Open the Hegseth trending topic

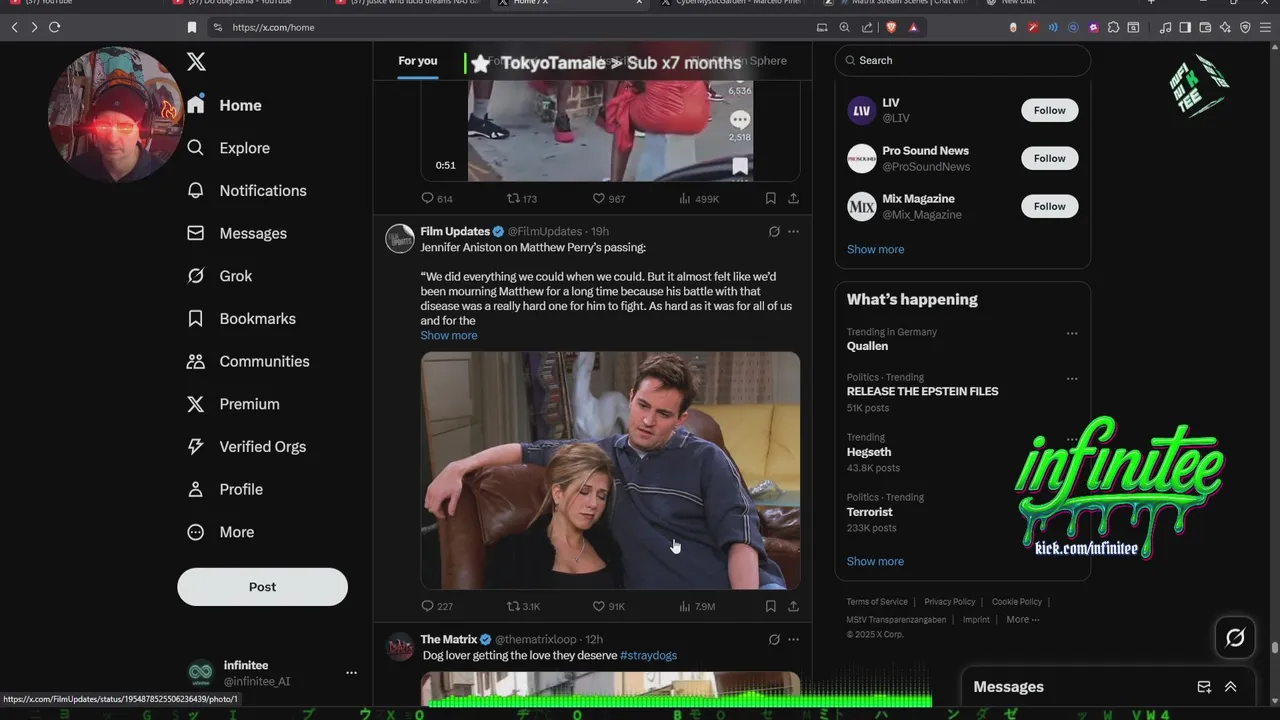coord(869,452)
